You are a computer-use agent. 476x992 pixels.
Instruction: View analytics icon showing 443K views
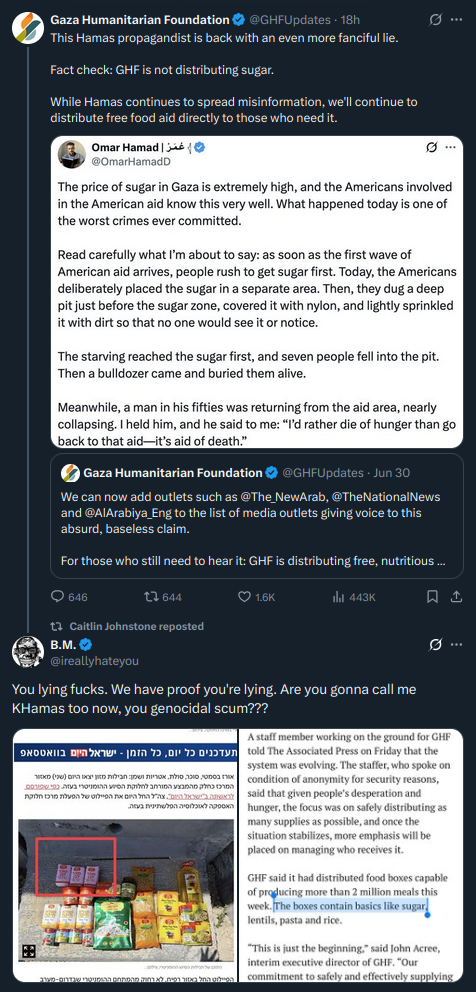(338, 597)
